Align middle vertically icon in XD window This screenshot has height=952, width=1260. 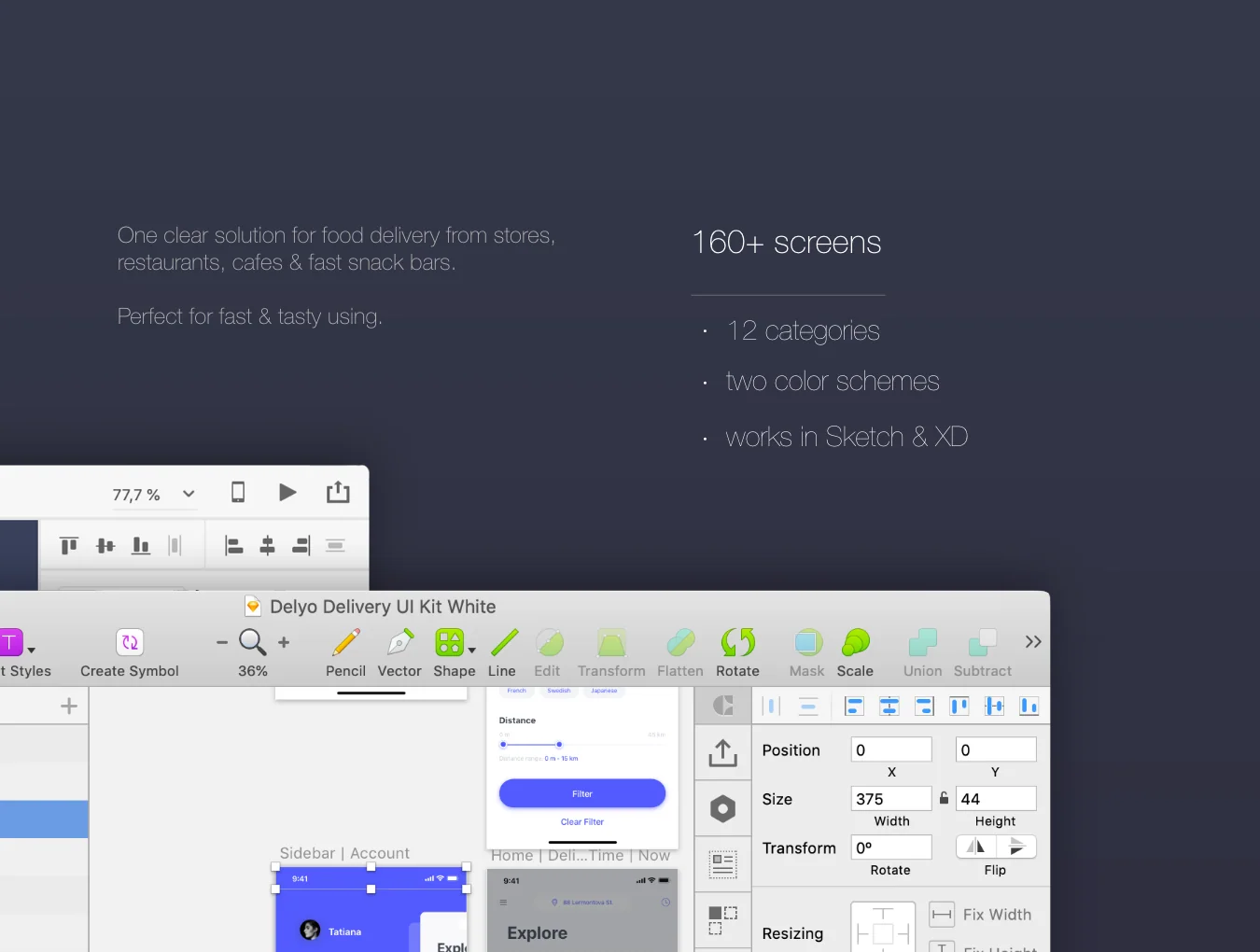pyautogui.click(x=105, y=545)
